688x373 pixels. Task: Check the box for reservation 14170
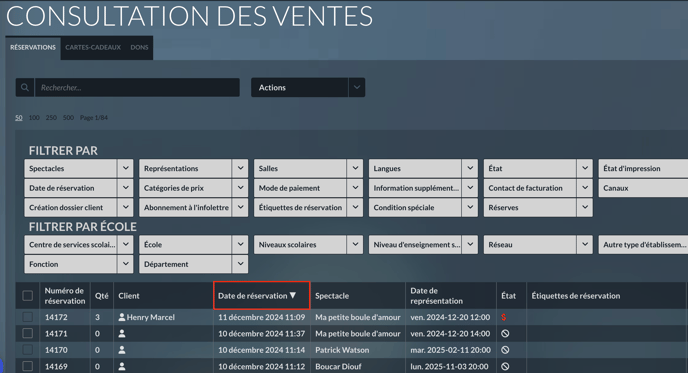coord(28,350)
